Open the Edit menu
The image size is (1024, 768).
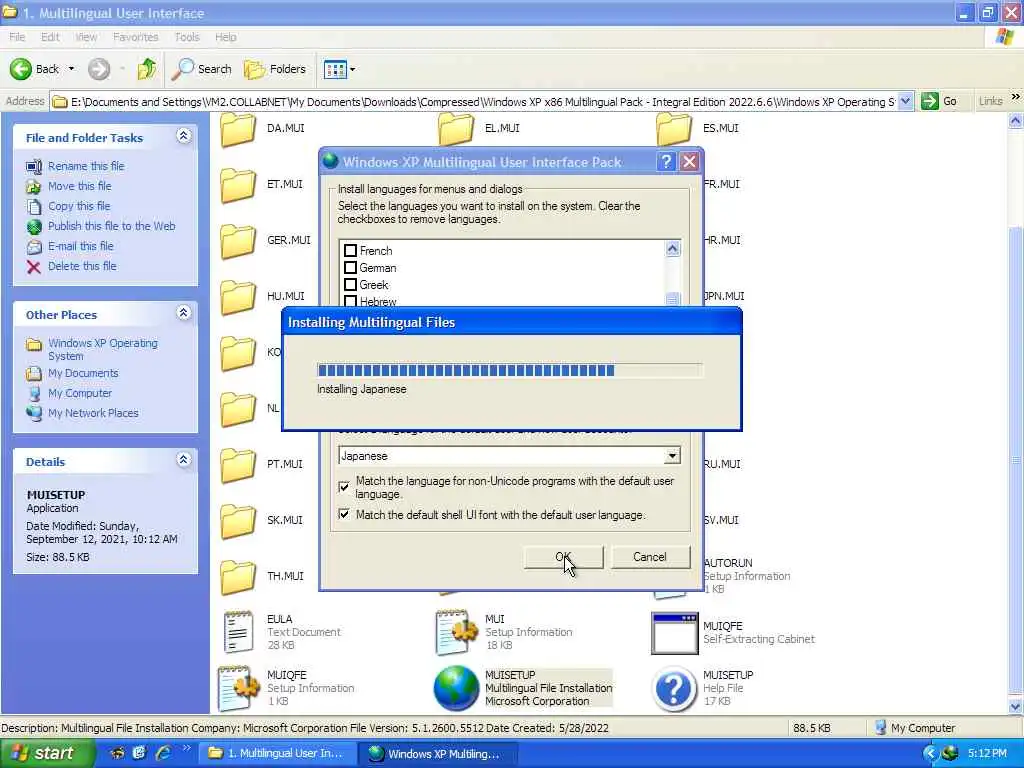click(50, 37)
